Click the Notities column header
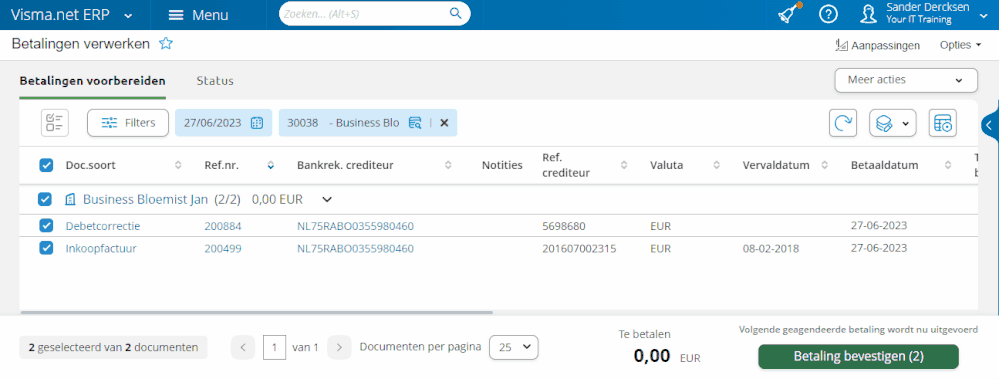 502,166
